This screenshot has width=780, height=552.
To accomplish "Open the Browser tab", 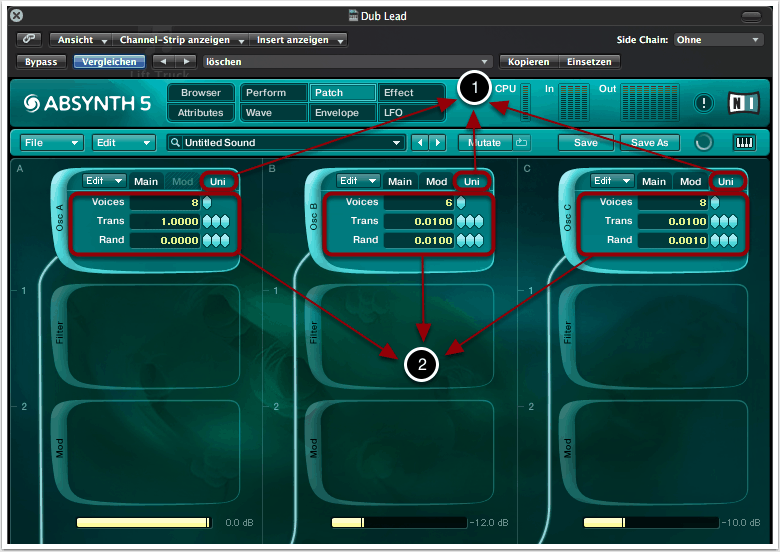I will (201, 93).
